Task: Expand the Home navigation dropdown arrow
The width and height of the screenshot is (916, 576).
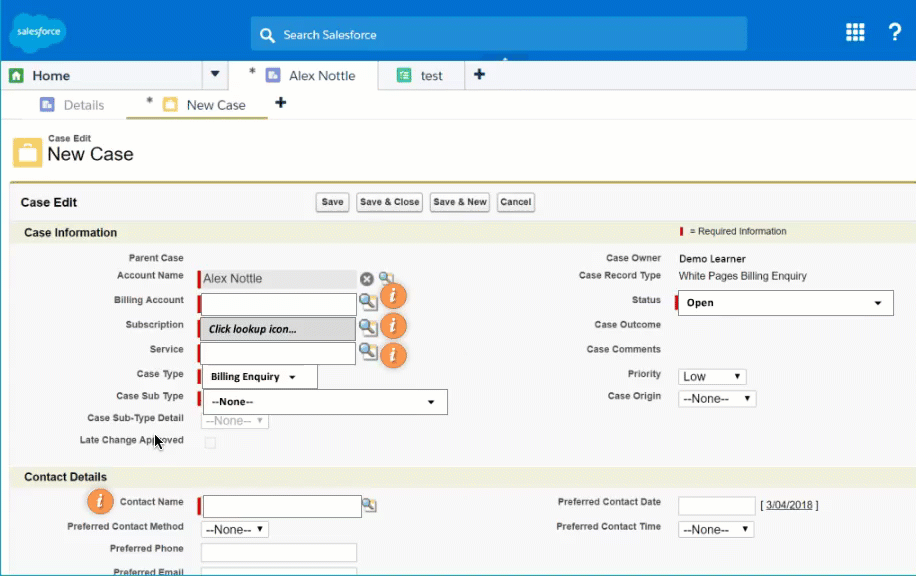Action: (x=215, y=74)
